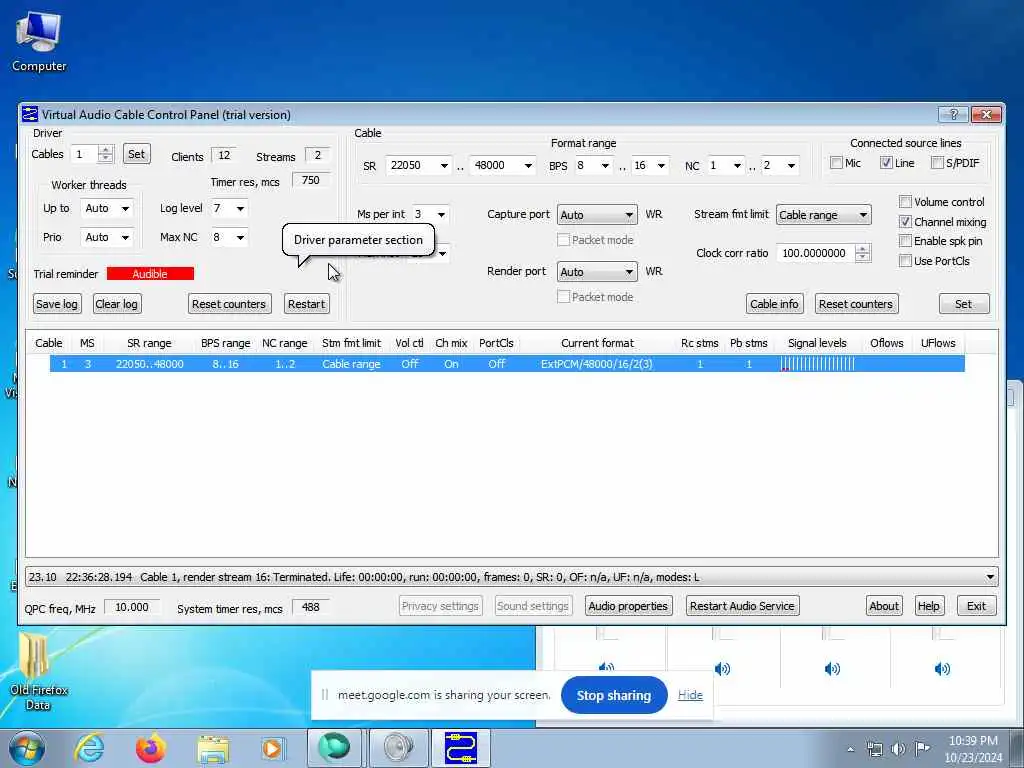Open Windows Media Player taskbar icon
Screen dimensions: 1024x768
(272, 748)
